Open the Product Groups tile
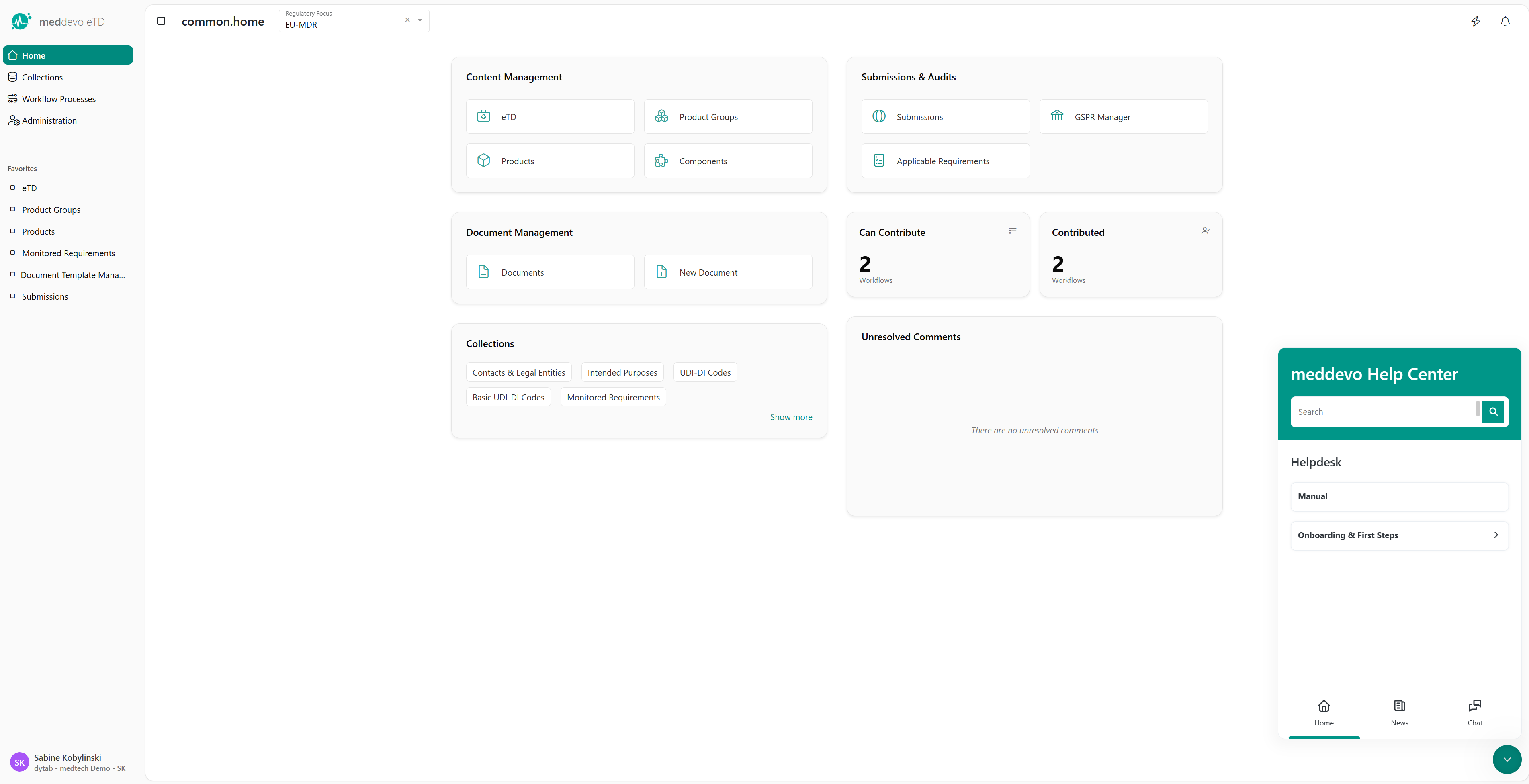 [x=728, y=117]
